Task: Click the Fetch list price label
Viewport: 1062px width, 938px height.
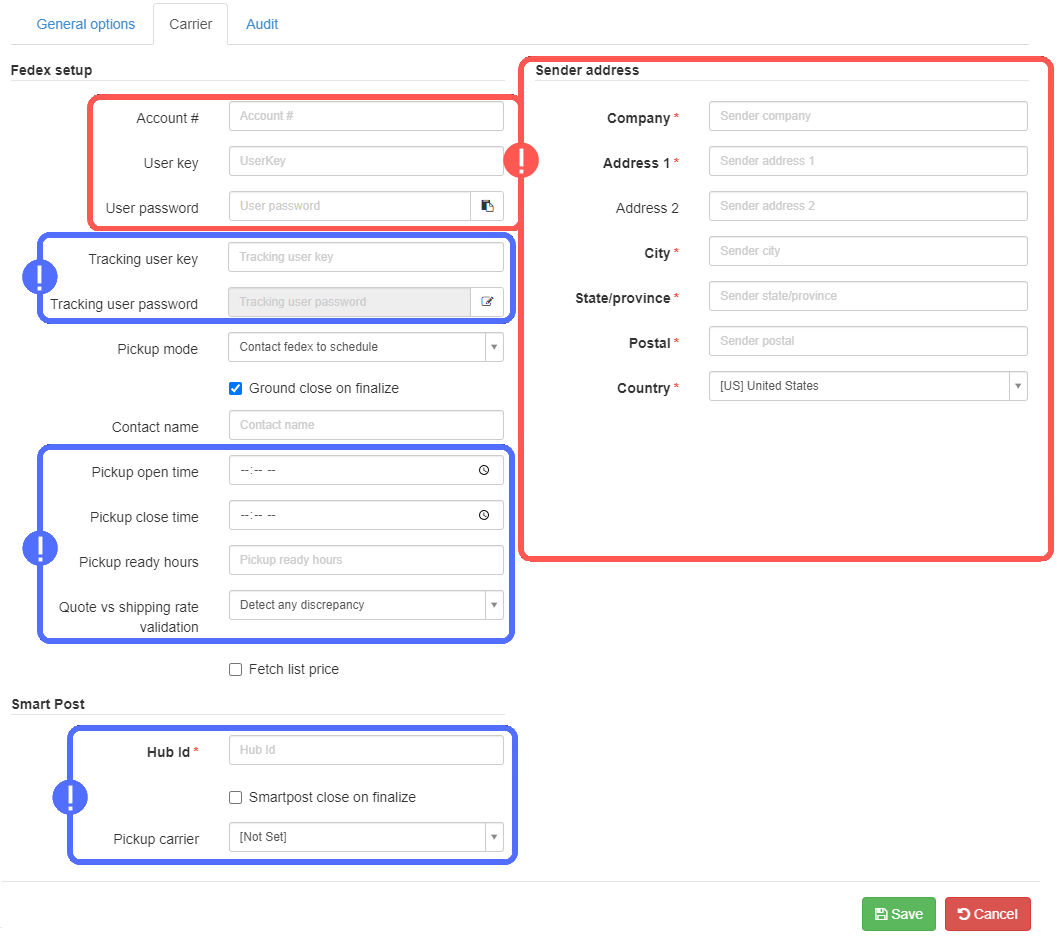Action: click(294, 669)
